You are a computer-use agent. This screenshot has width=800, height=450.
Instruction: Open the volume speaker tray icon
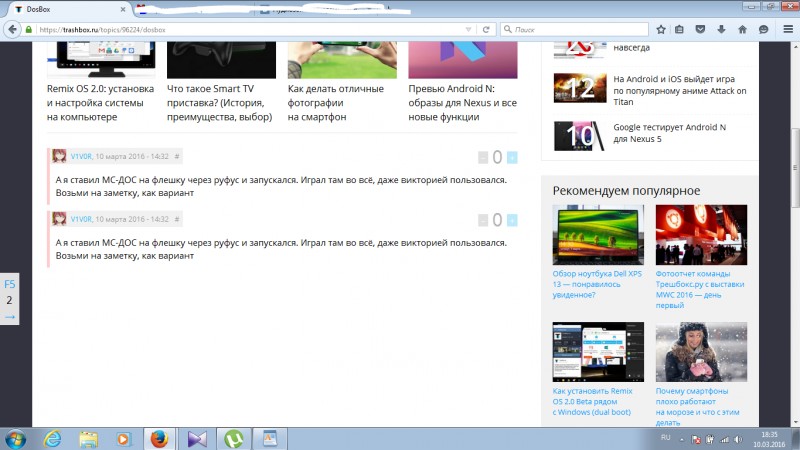tap(738, 439)
